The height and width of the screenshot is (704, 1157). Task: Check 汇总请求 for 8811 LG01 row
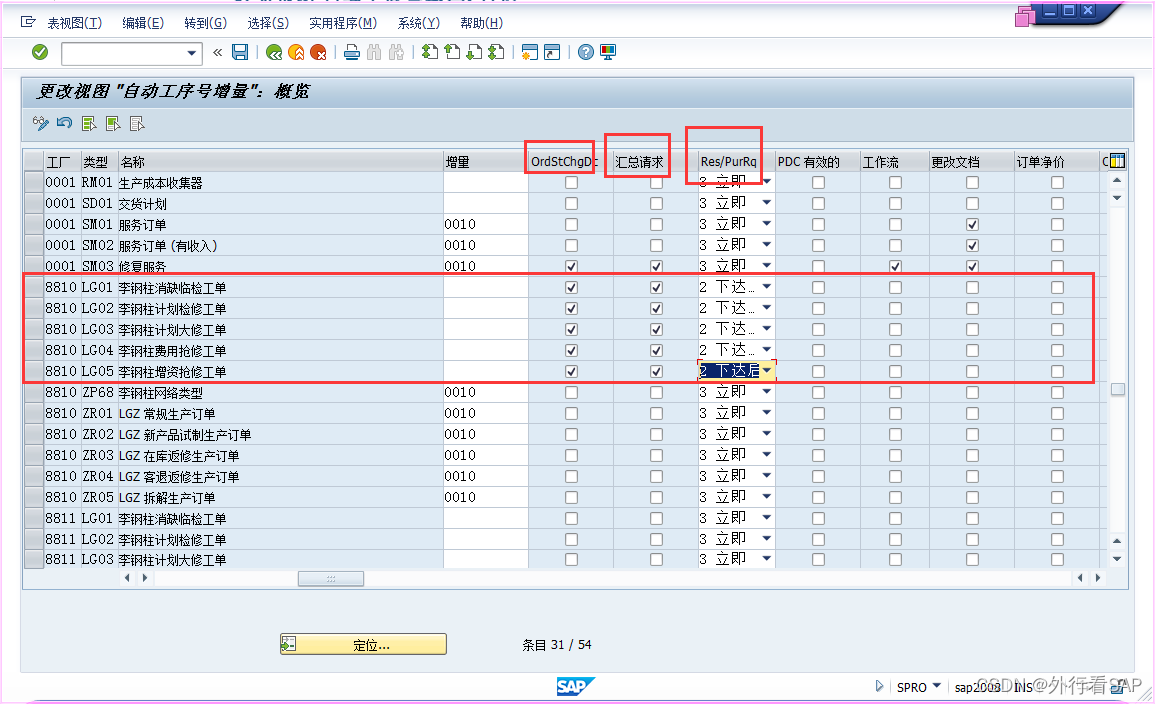pyautogui.click(x=656, y=519)
